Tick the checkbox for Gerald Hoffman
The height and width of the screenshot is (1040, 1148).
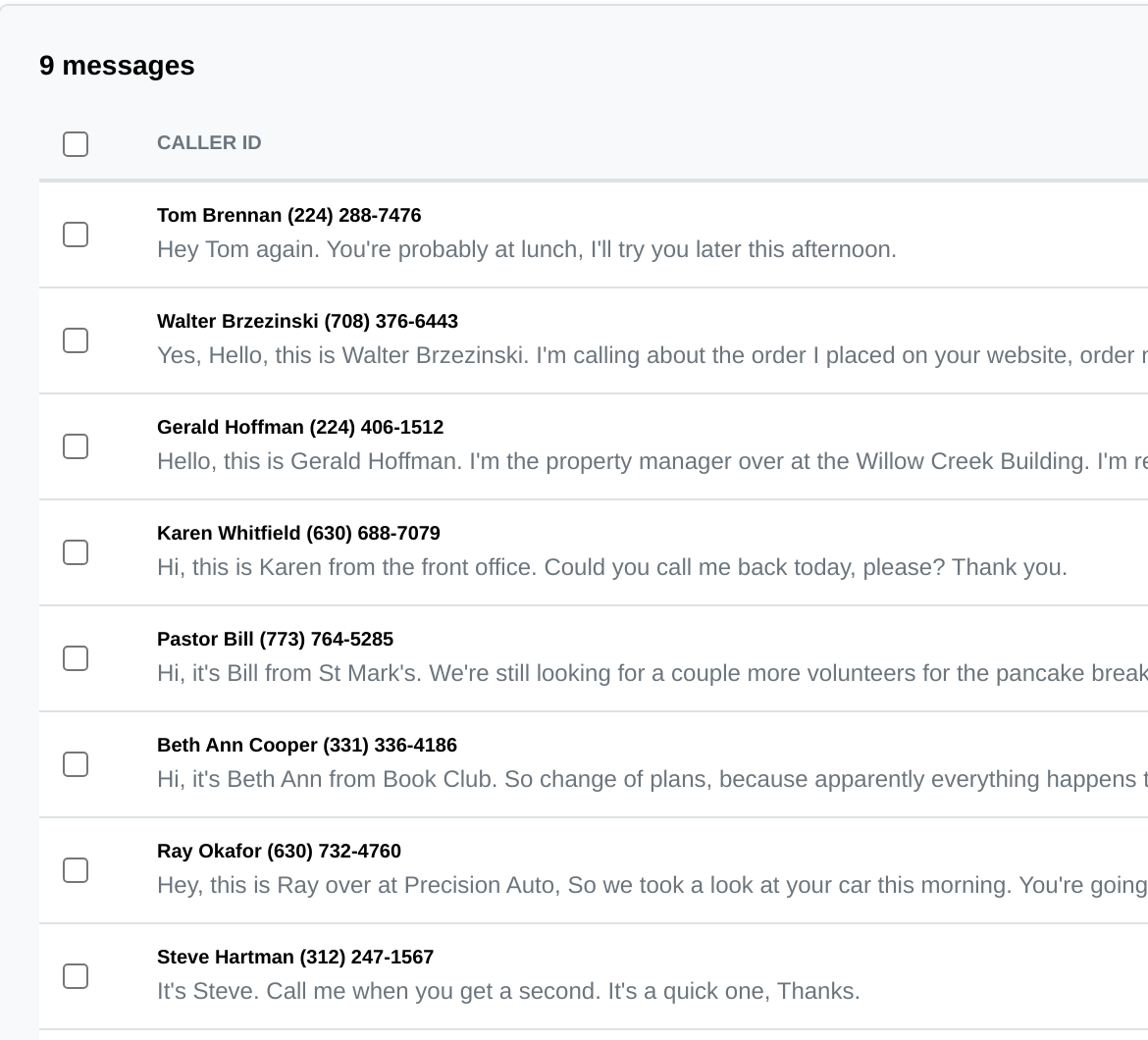[x=76, y=446]
